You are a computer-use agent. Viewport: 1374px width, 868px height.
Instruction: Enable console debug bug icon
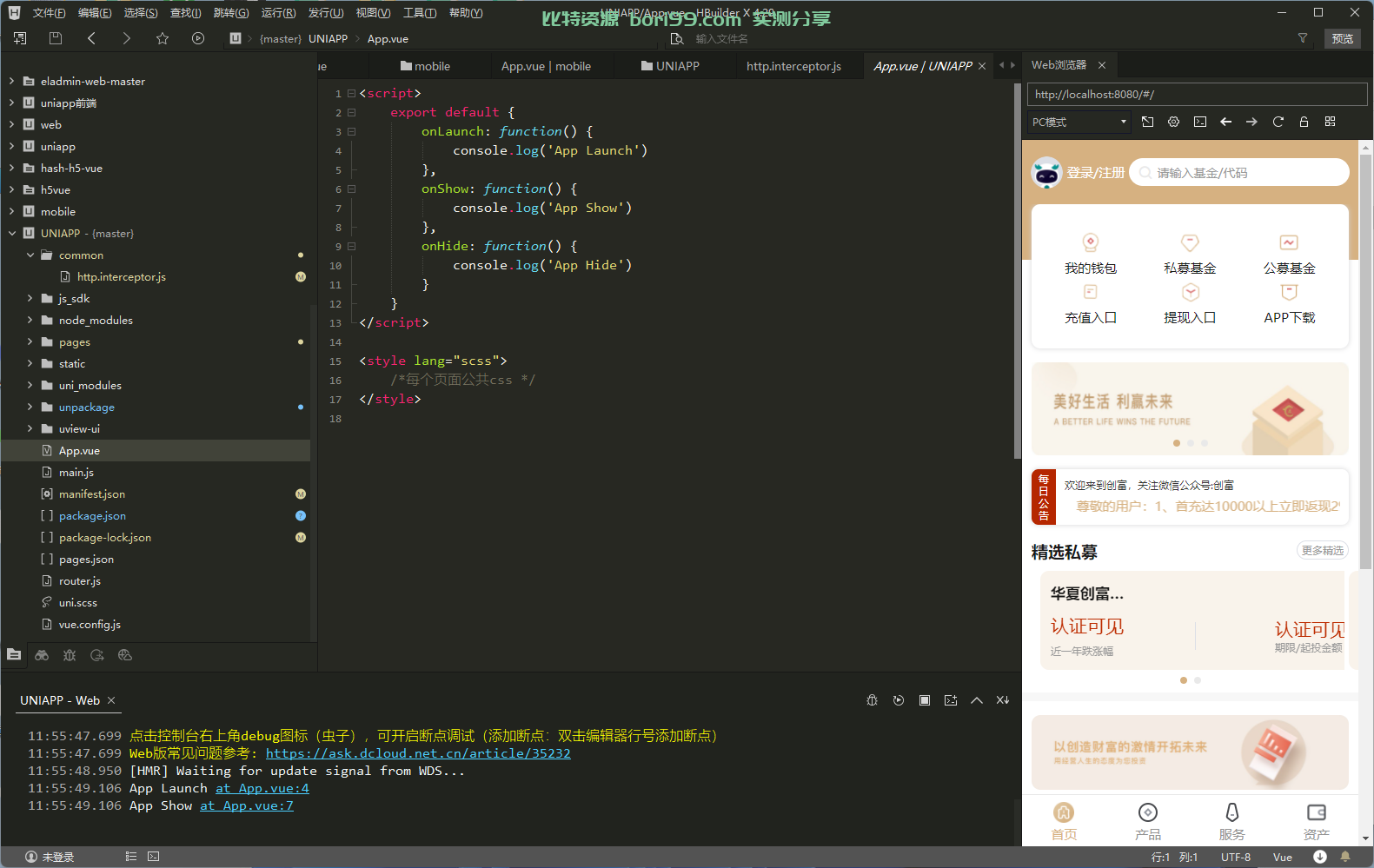(873, 700)
